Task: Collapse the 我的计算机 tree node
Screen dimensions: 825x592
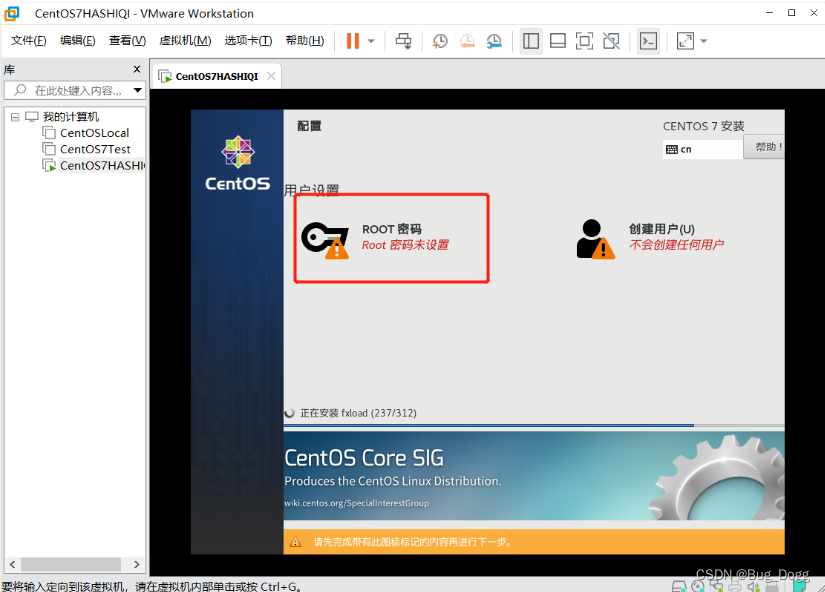Action: (x=15, y=117)
